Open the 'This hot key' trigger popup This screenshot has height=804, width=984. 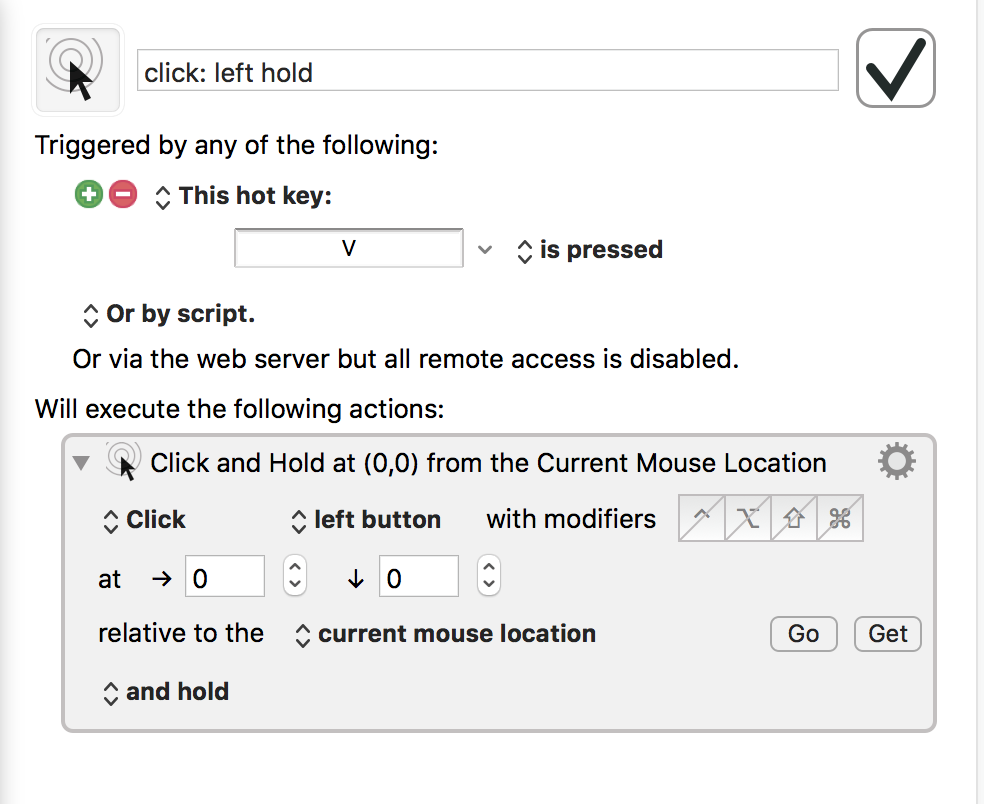tap(243, 196)
